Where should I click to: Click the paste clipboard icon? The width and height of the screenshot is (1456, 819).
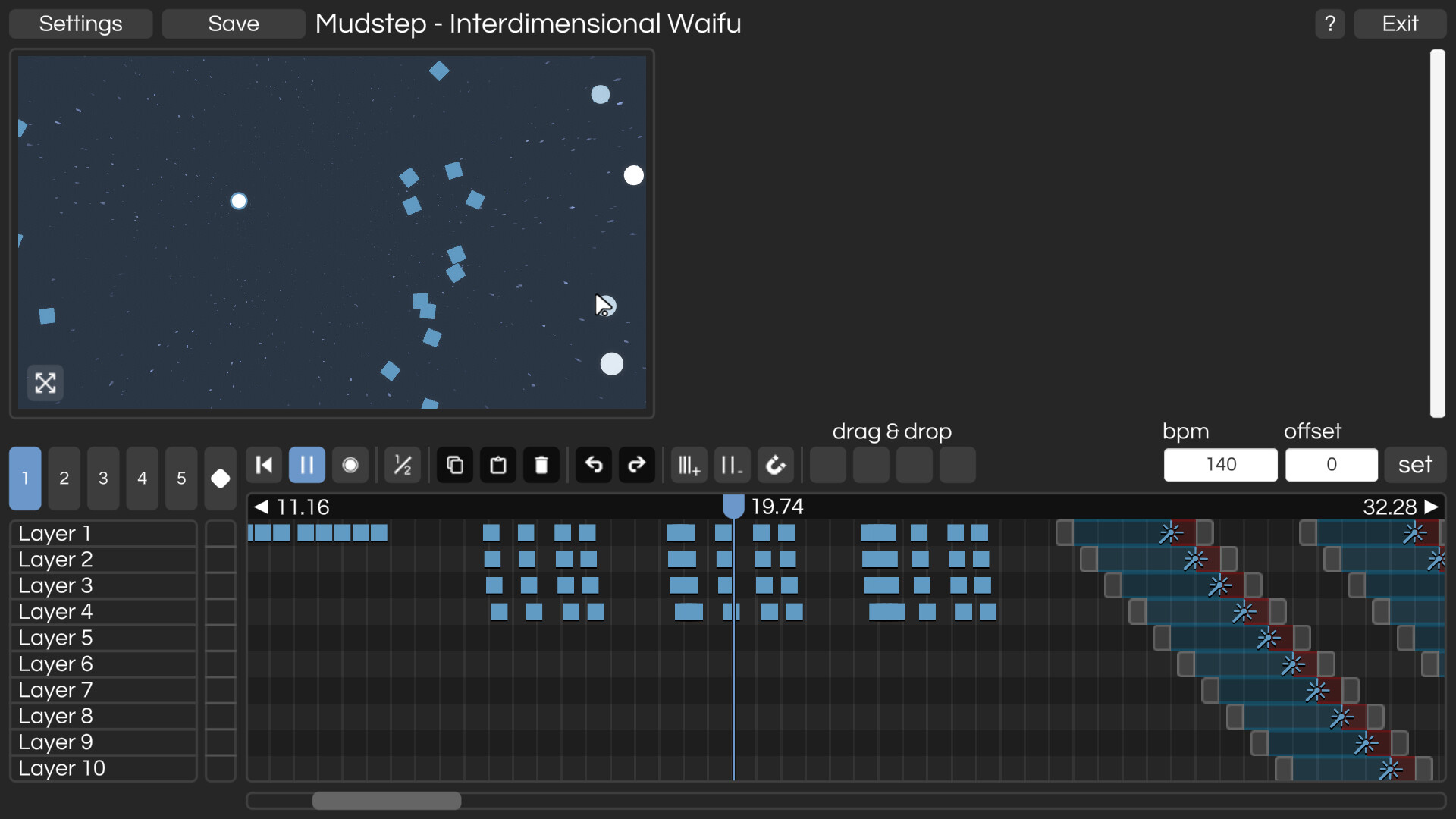click(498, 465)
